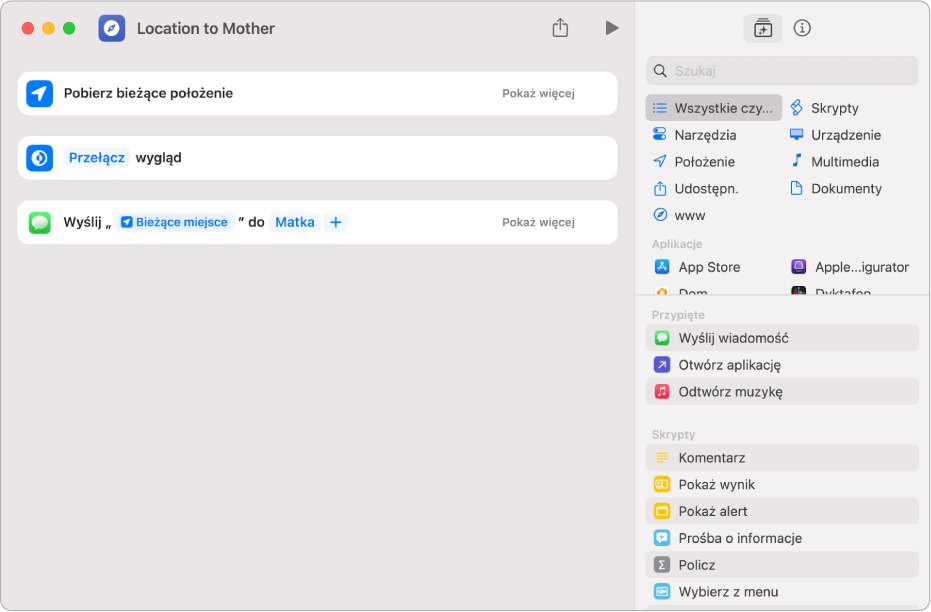Click the search field Szukaj

click(x=782, y=71)
